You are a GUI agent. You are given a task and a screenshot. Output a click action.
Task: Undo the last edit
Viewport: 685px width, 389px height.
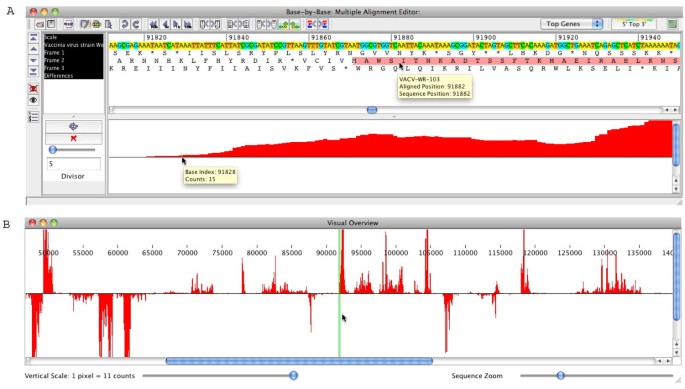tap(125, 24)
